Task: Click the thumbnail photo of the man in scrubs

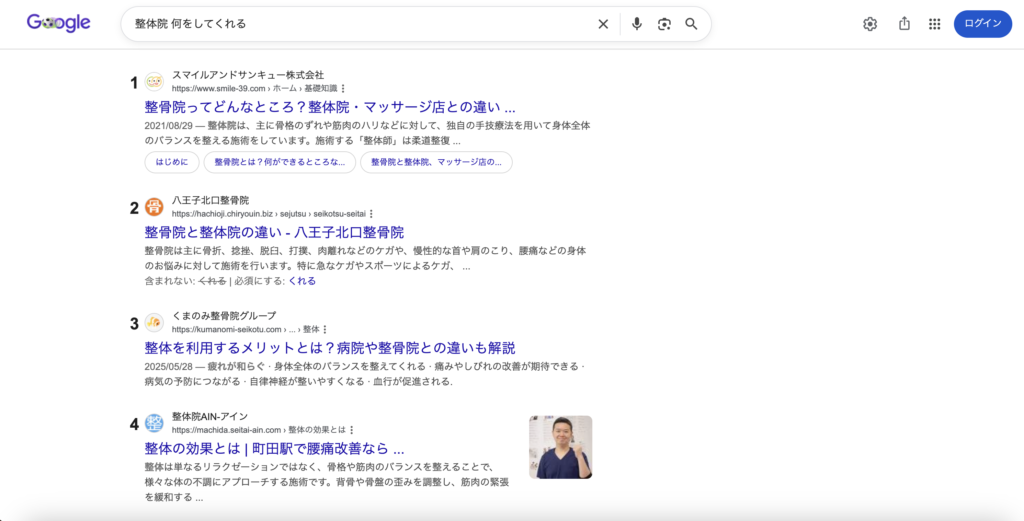Action: 560,447
